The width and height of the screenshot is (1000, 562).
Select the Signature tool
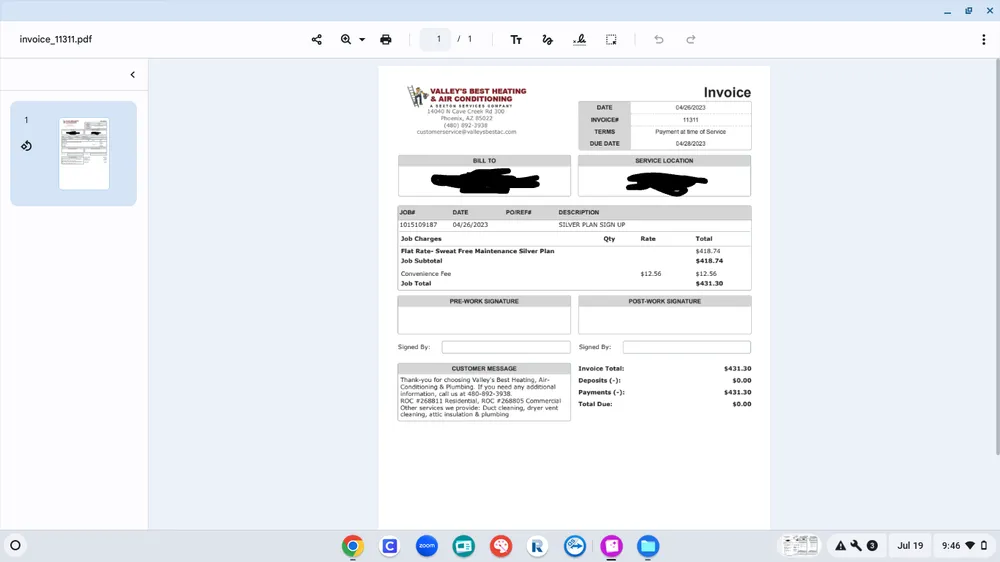[x=579, y=40]
